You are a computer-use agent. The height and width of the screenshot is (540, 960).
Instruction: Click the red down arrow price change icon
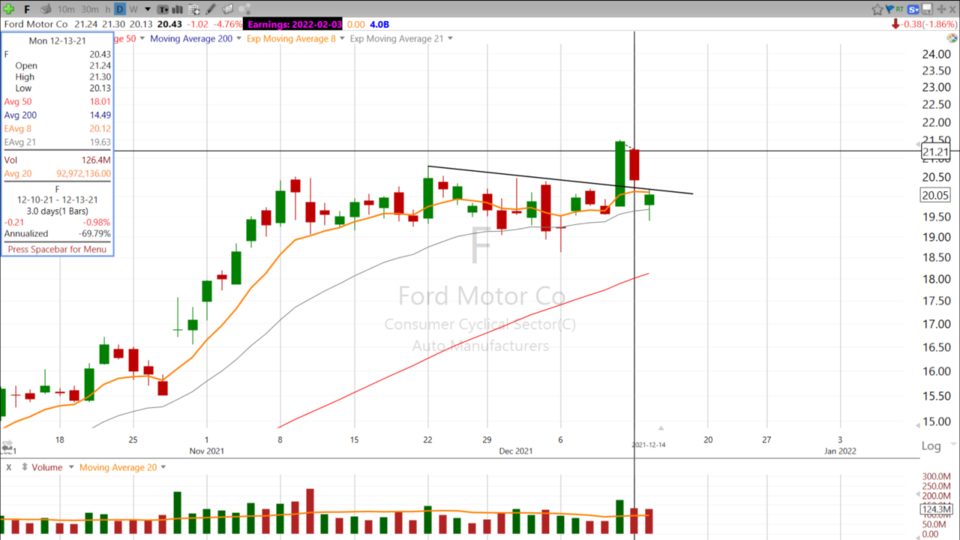click(x=896, y=24)
